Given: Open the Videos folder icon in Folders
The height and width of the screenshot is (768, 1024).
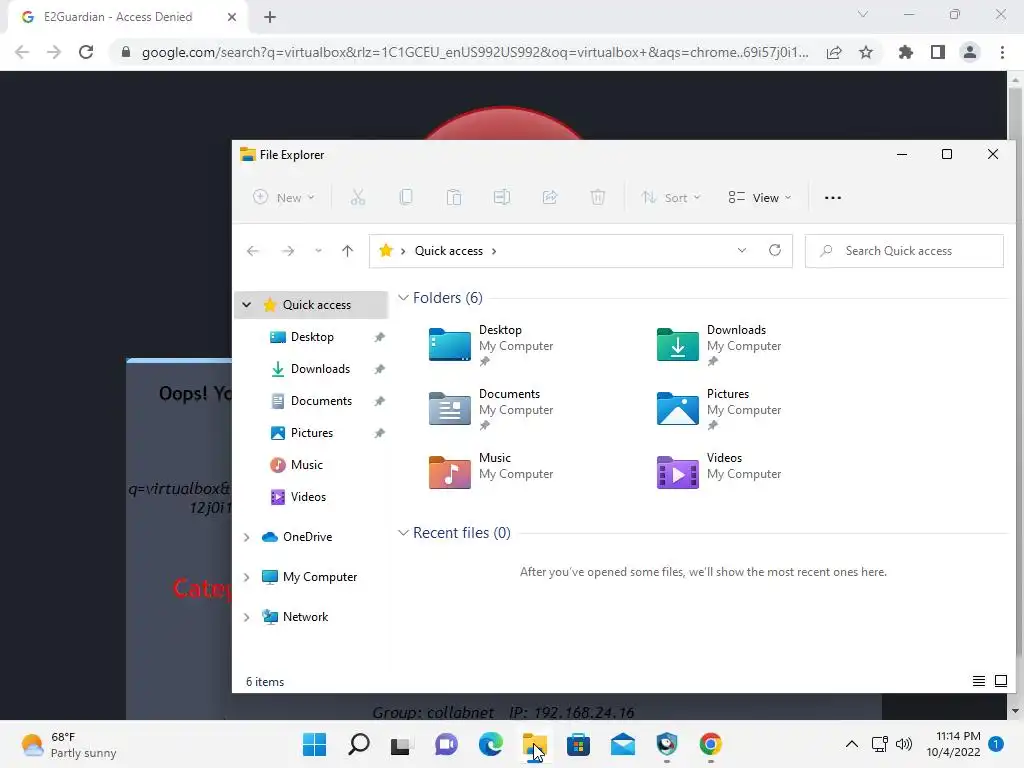Looking at the screenshot, I should [677, 472].
